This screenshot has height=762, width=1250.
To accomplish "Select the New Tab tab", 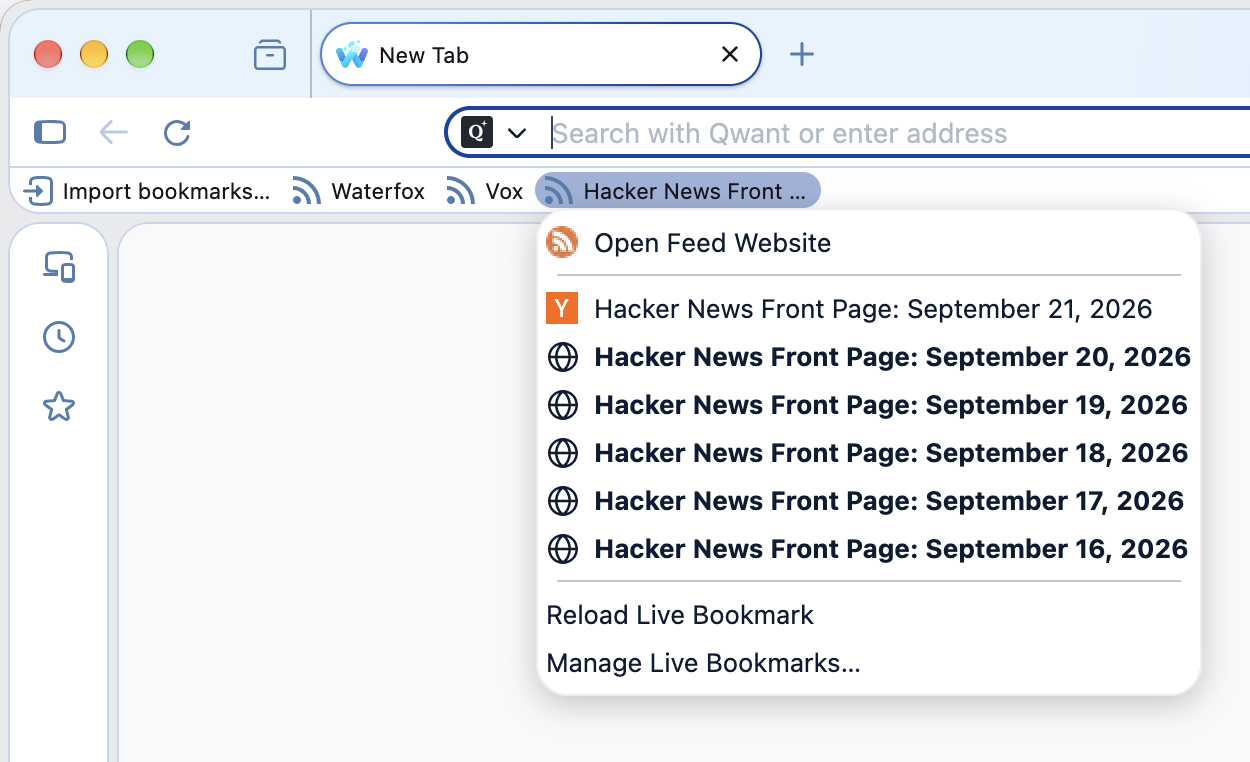I will tap(541, 54).
